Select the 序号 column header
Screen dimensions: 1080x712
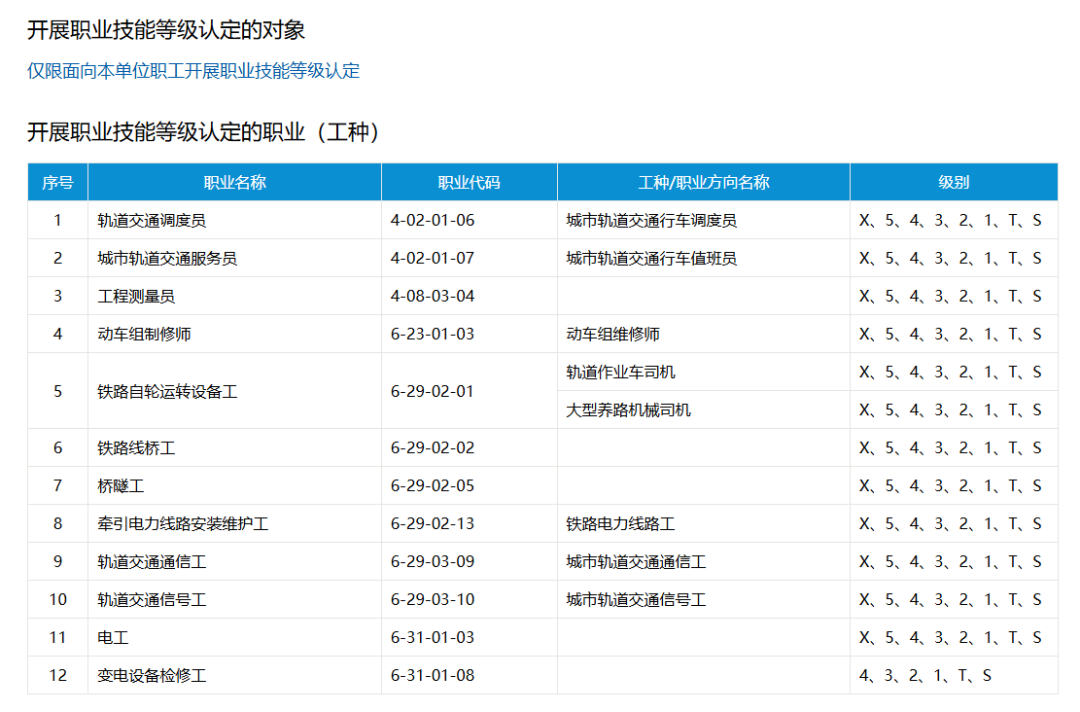(x=58, y=182)
